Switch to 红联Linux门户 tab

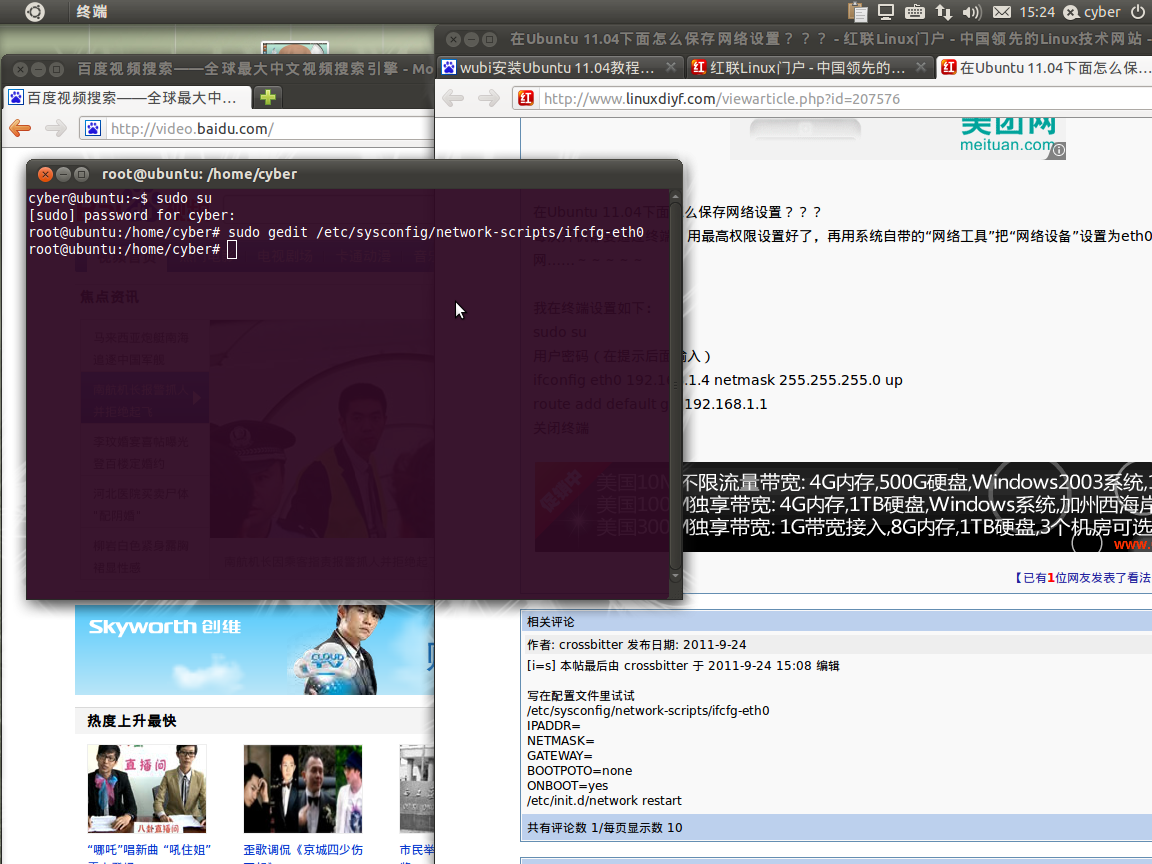(809, 68)
